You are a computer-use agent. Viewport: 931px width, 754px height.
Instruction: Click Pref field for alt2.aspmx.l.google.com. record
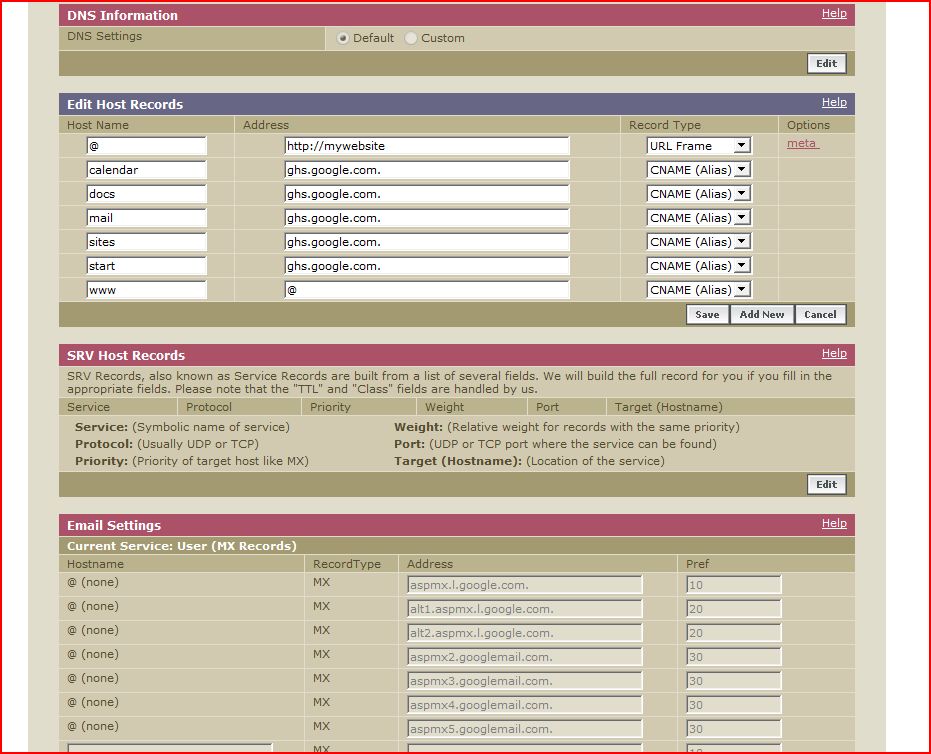click(x=734, y=633)
